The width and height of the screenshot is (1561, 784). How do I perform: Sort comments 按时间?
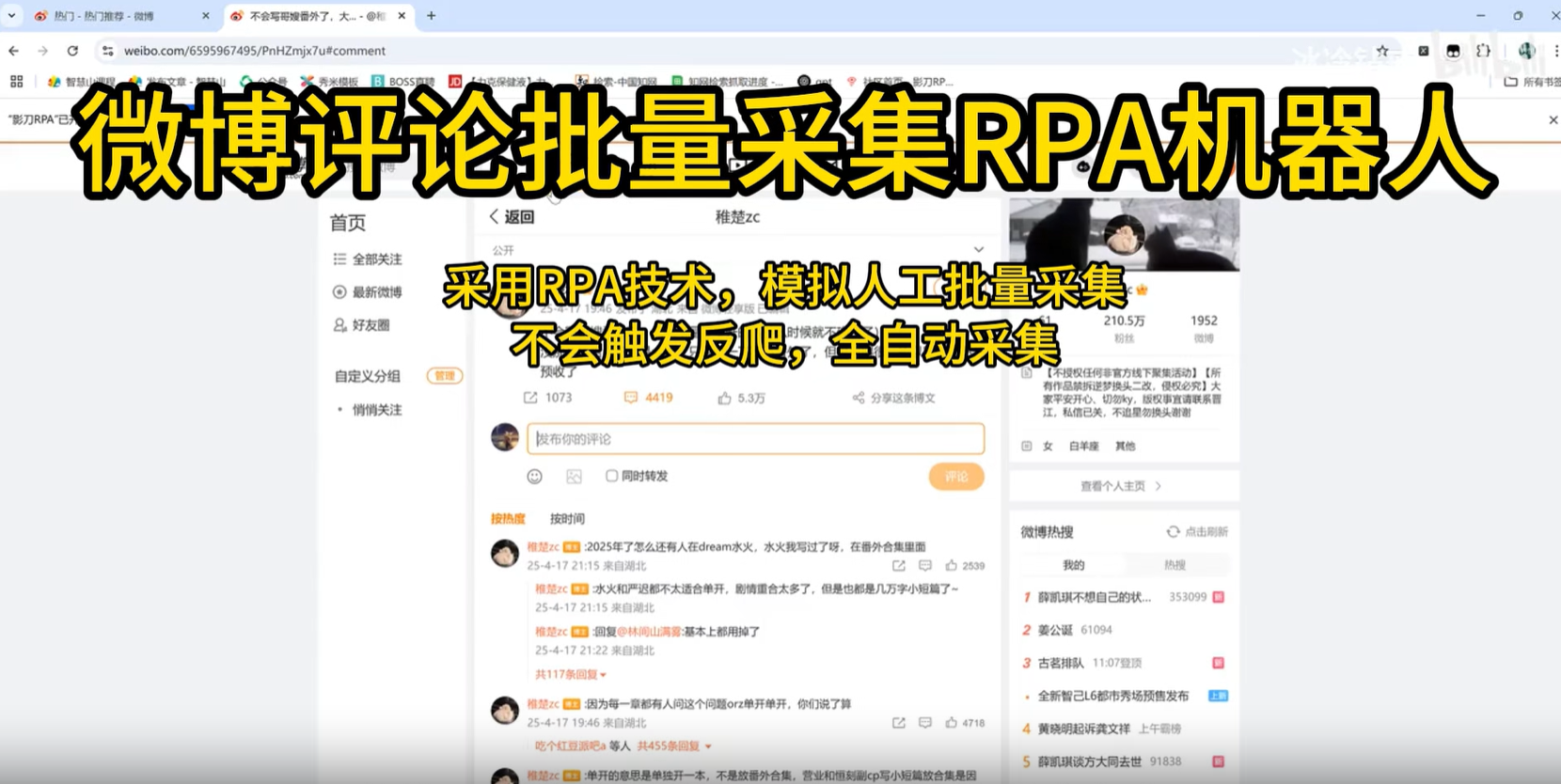coord(567,519)
